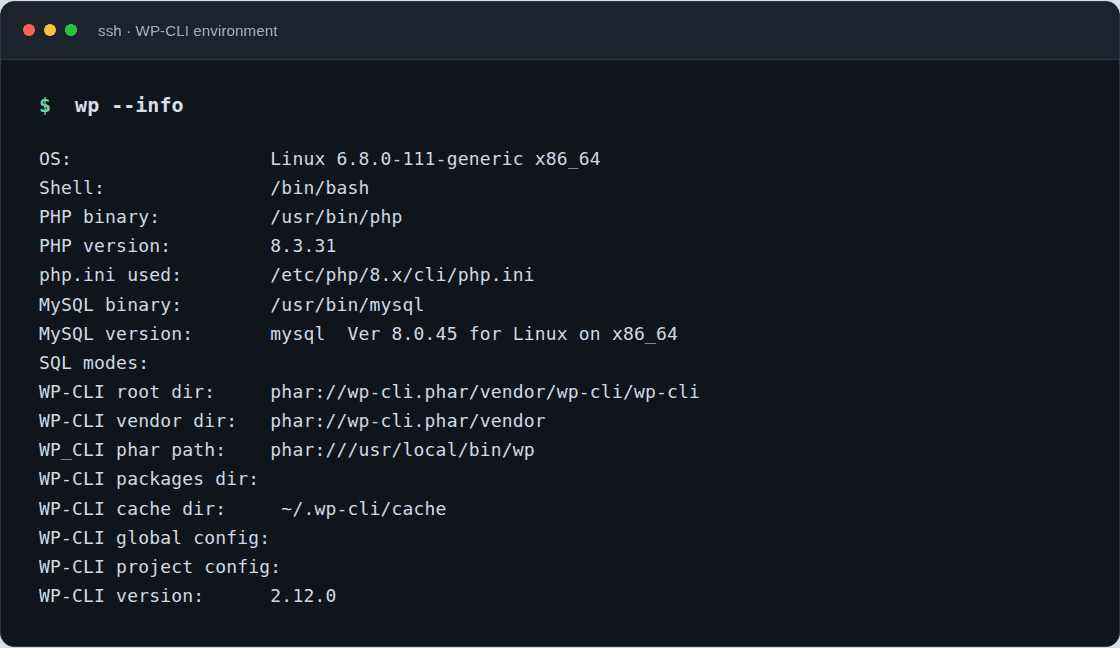The height and width of the screenshot is (648, 1120).
Task: Click the green dollar prompt symbol
Action: coord(45,106)
